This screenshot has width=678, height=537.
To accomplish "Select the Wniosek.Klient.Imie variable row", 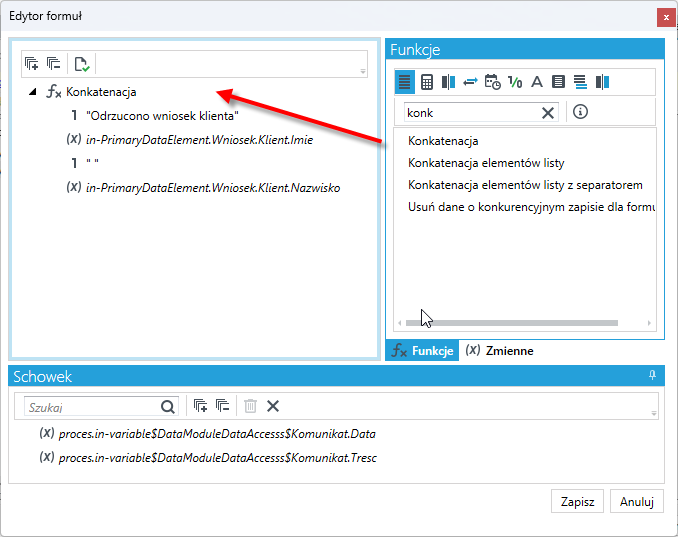I will point(199,140).
